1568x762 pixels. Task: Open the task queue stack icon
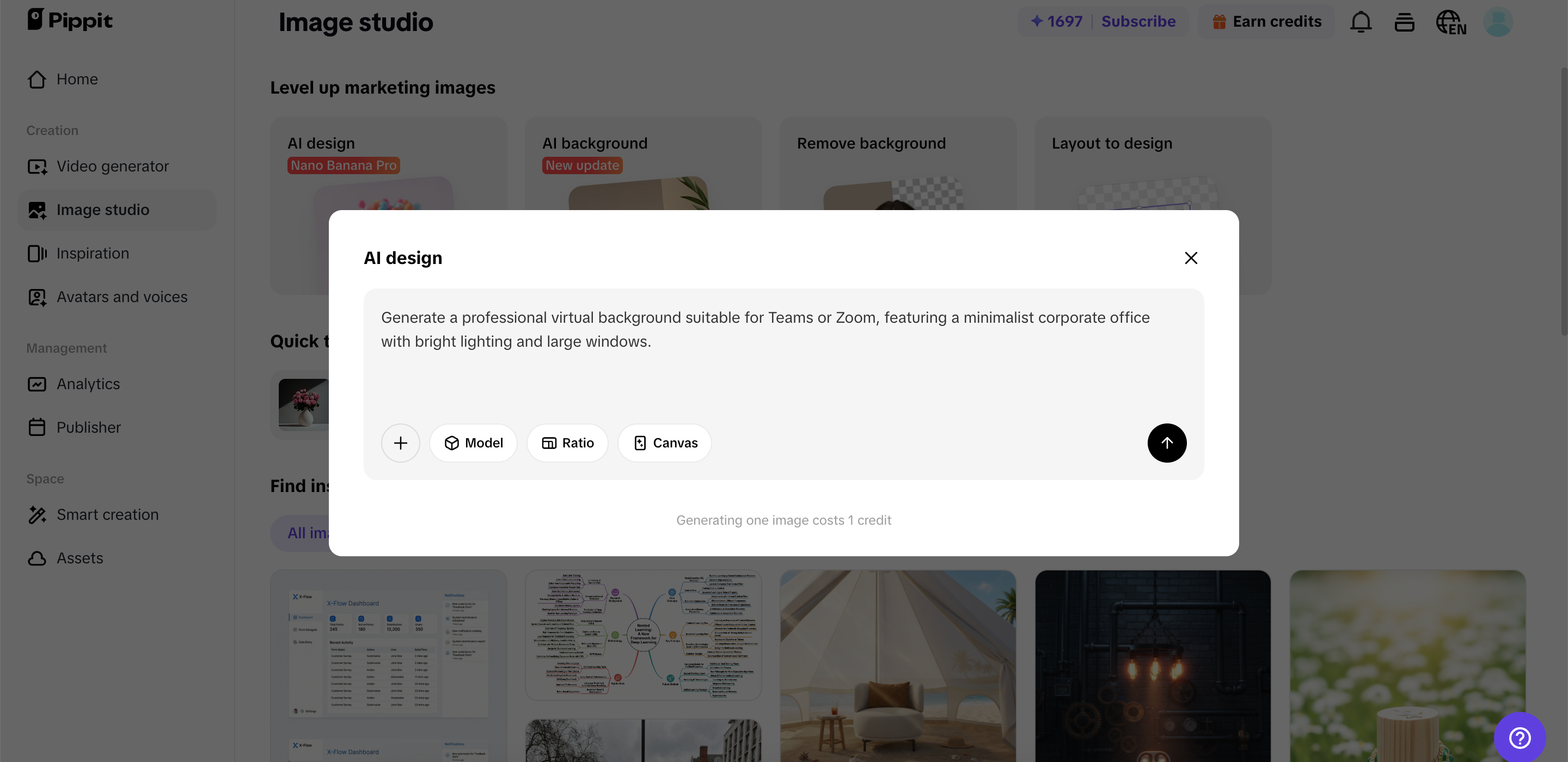click(1404, 22)
